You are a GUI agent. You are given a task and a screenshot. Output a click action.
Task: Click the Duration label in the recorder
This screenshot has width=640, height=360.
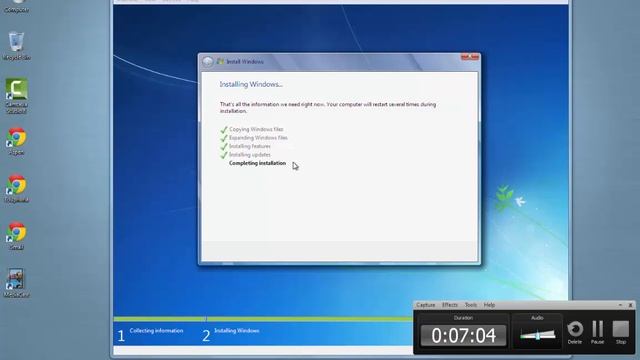pos(463,318)
